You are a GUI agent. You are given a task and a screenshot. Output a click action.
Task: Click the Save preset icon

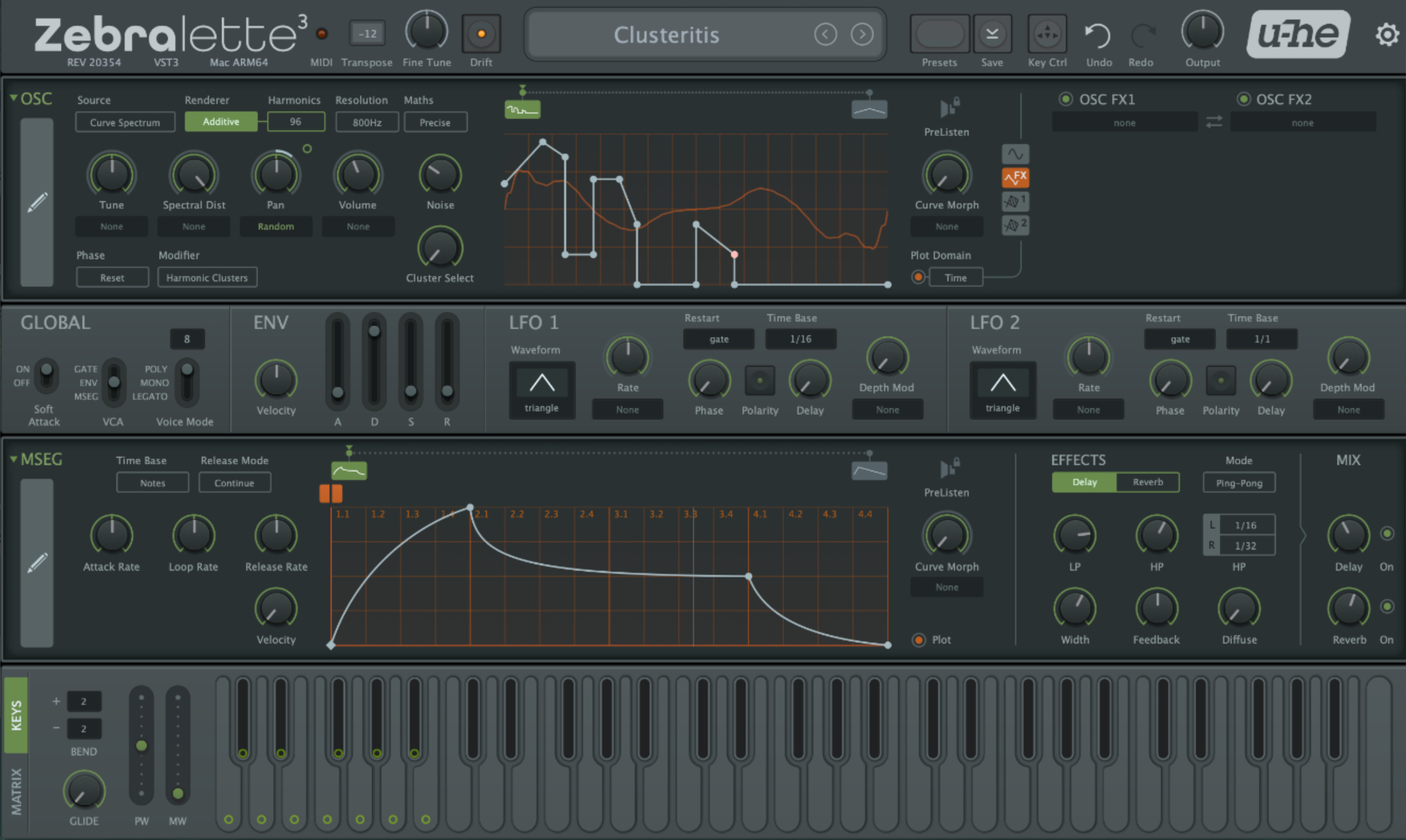click(992, 34)
